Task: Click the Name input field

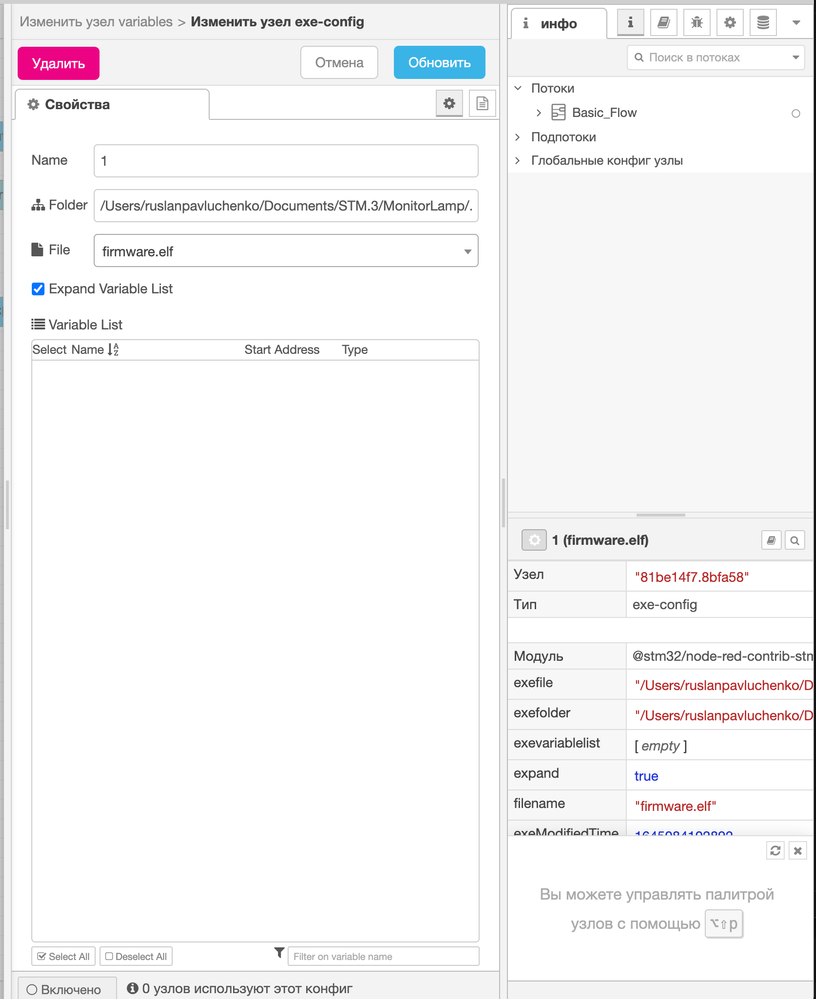Action: click(x=286, y=161)
